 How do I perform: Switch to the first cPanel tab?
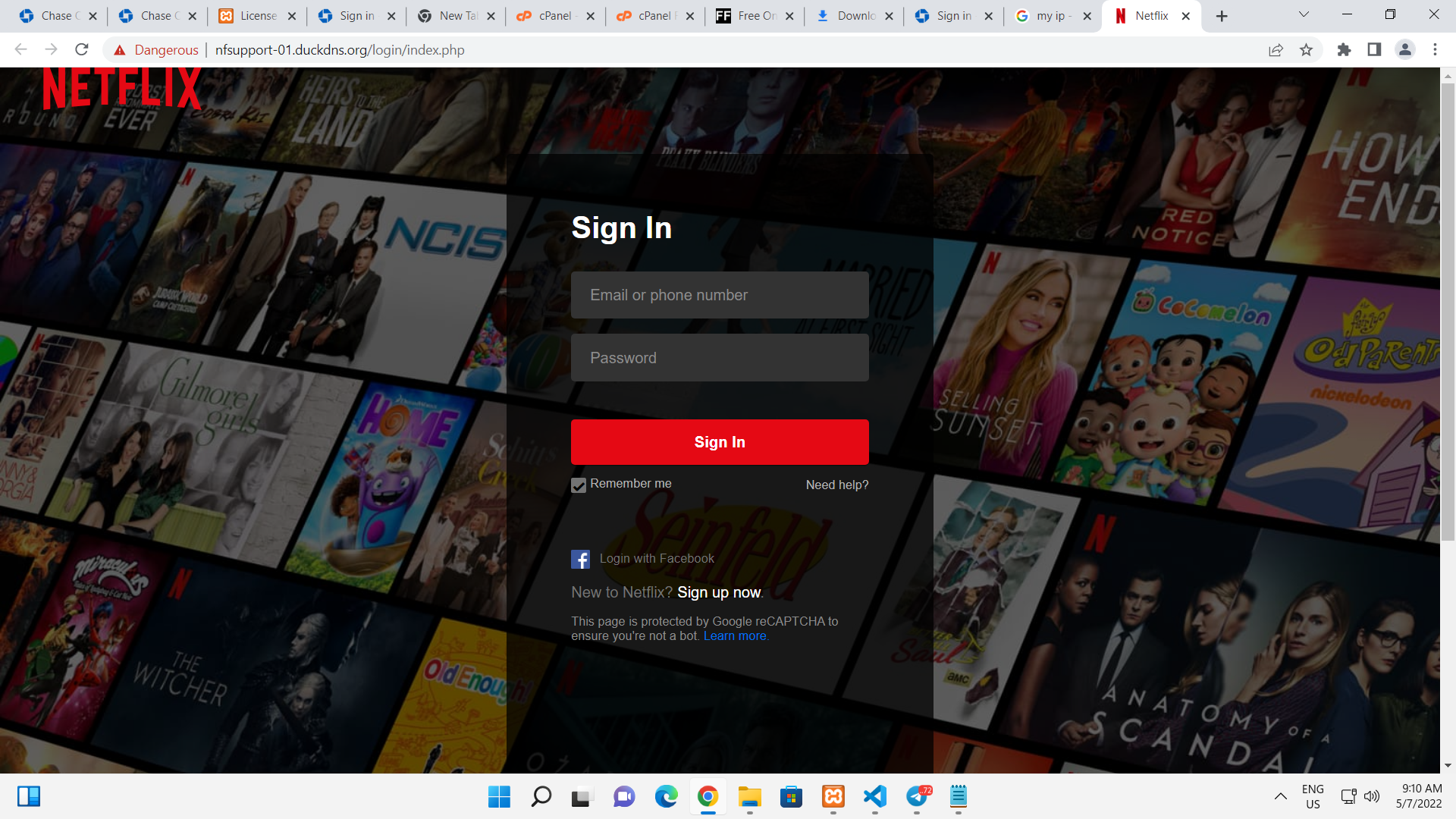point(556,16)
